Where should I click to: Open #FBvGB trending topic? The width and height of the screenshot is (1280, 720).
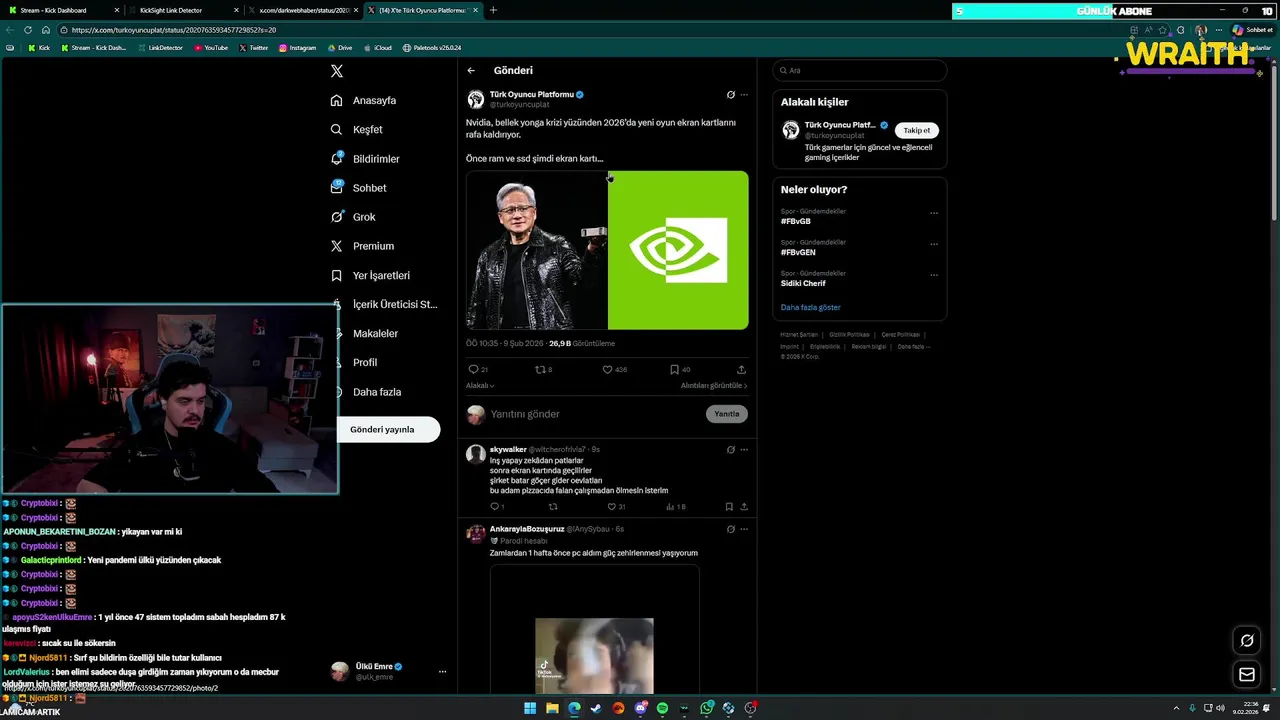(x=796, y=221)
